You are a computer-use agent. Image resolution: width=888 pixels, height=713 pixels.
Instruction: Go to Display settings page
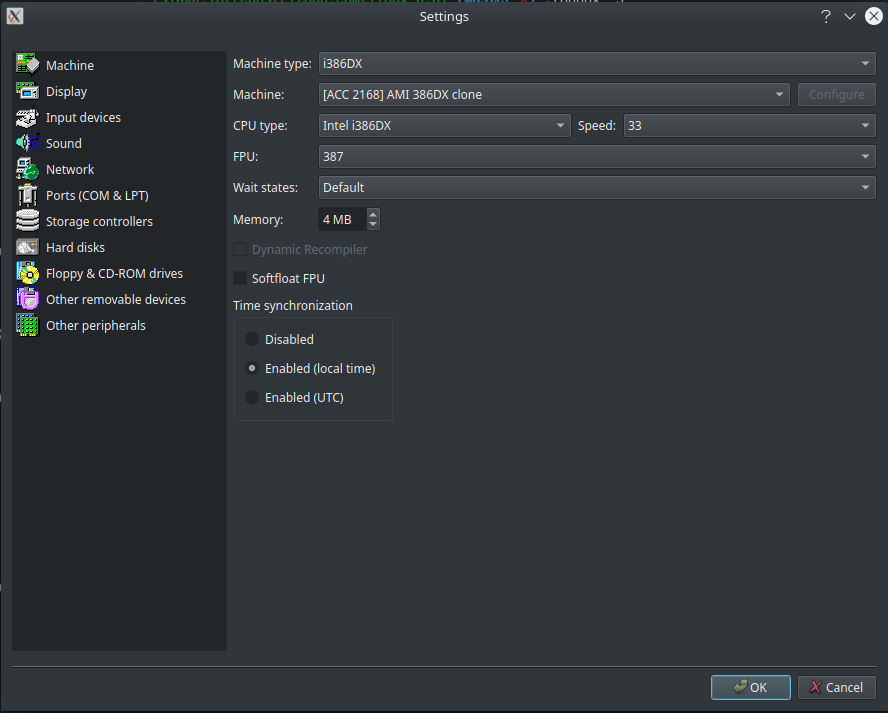(66, 91)
